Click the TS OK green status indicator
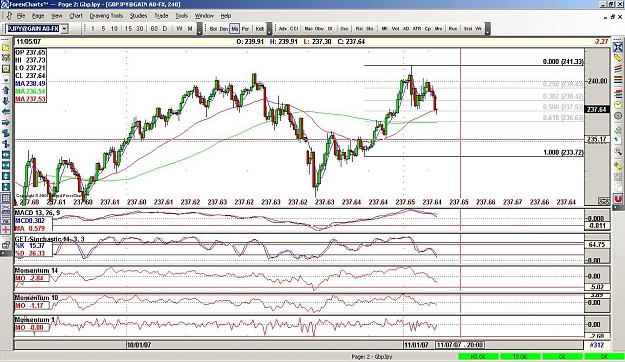625x362 pixels. tap(520, 356)
